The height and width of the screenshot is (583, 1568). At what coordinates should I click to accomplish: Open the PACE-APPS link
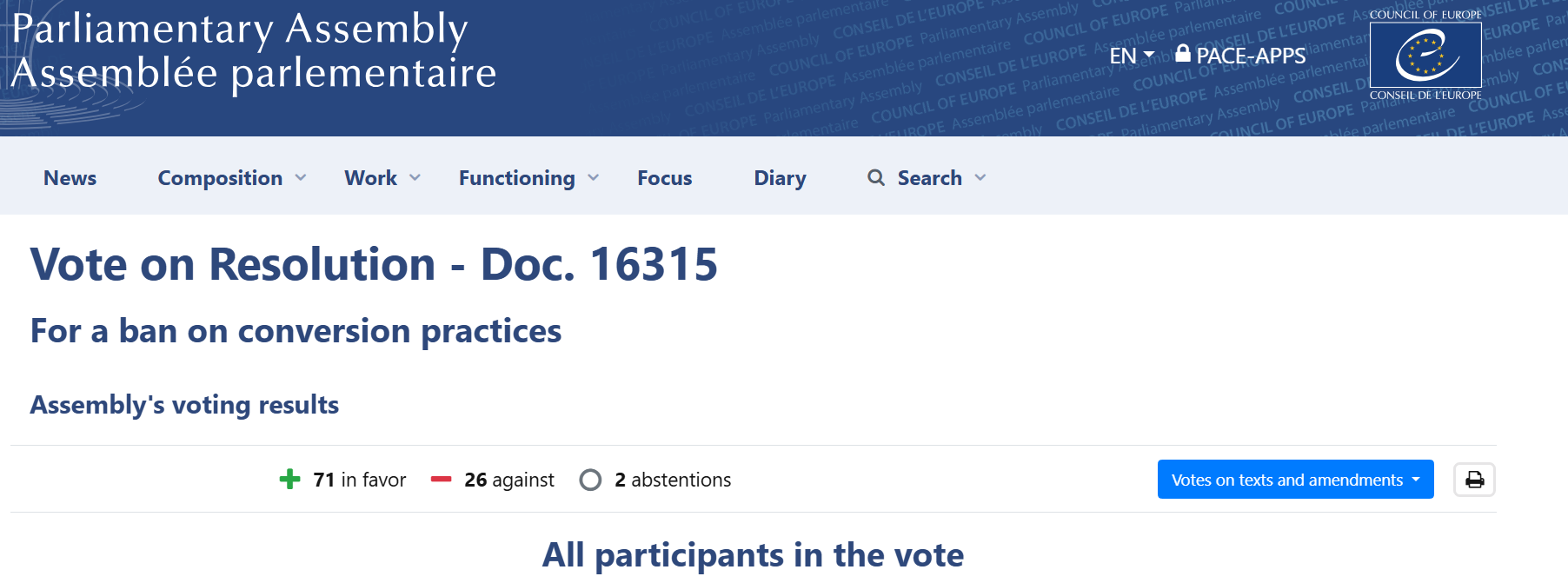(x=1250, y=56)
